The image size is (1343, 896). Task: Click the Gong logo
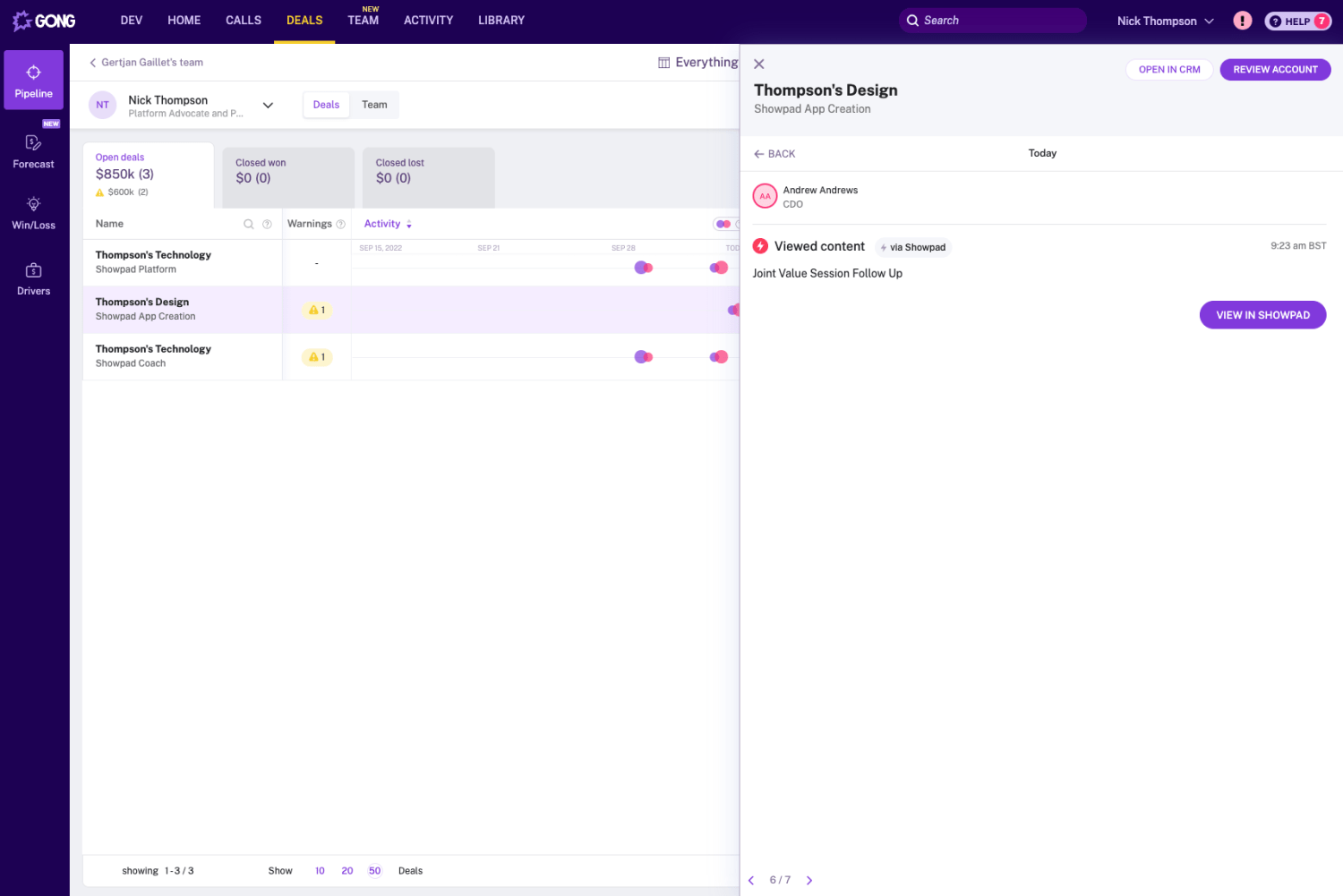tap(44, 21)
